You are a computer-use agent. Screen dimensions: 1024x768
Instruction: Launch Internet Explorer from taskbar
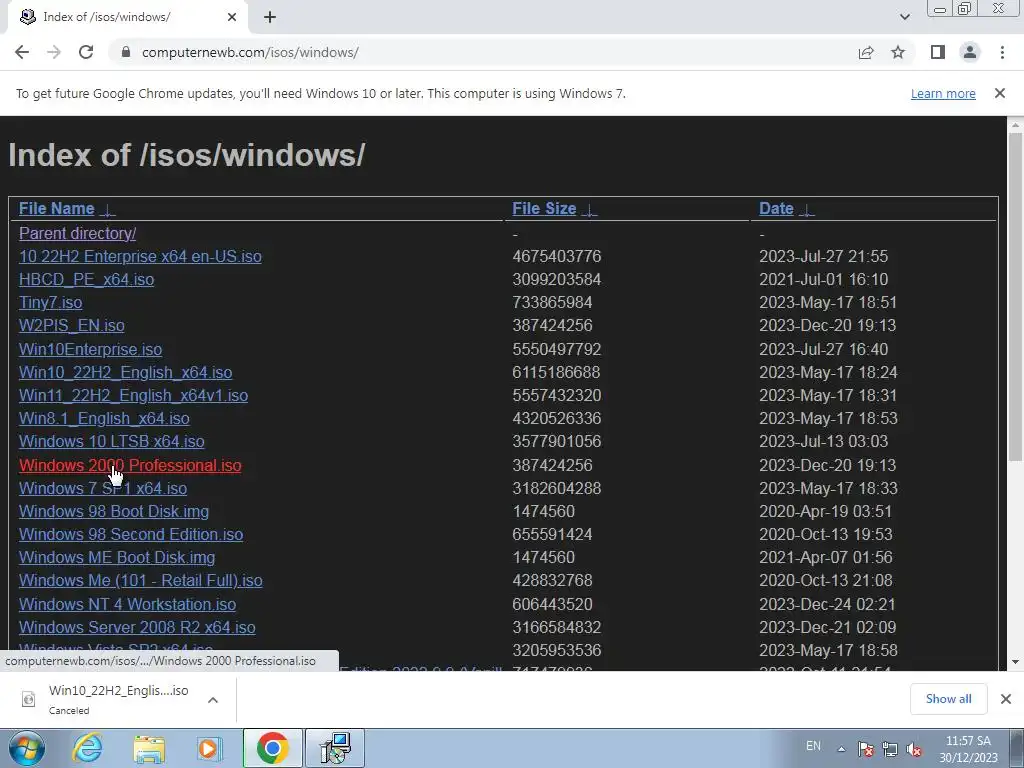(x=87, y=748)
